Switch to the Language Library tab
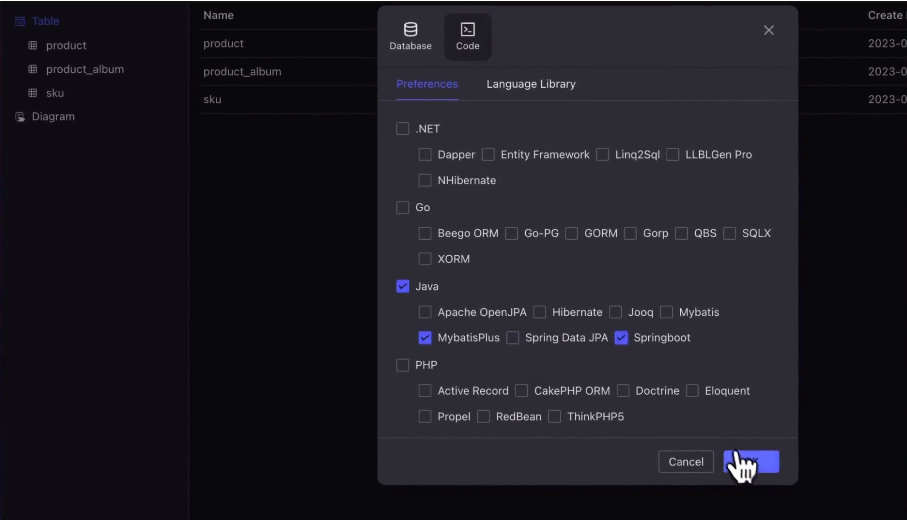The image size is (907, 520). click(x=531, y=84)
